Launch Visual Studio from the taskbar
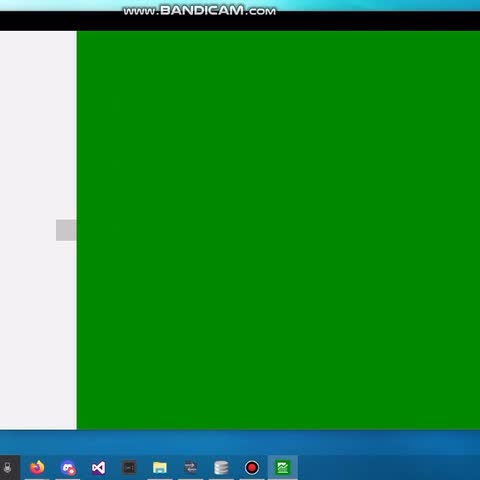 click(99, 468)
